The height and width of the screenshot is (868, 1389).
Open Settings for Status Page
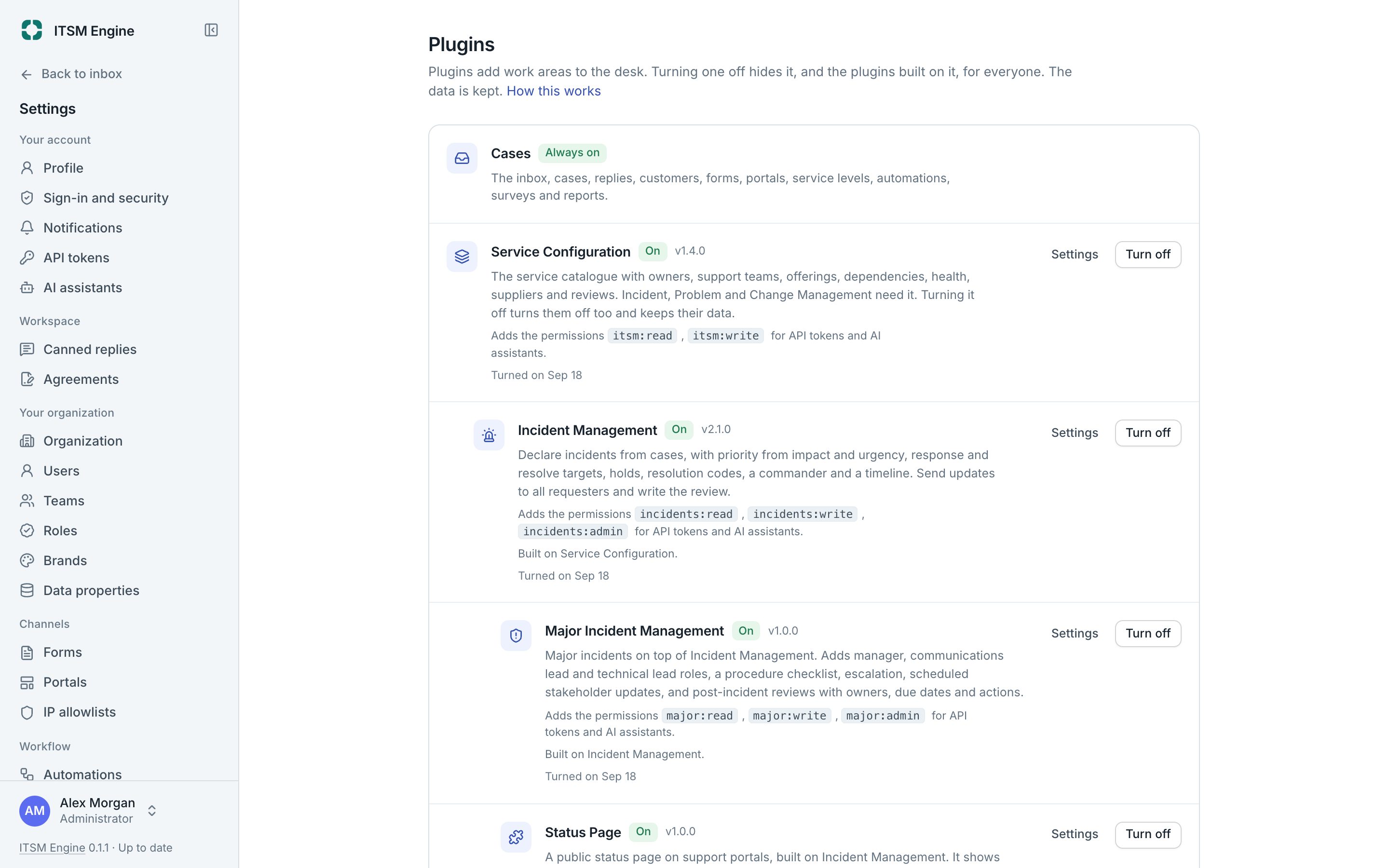click(x=1075, y=834)
